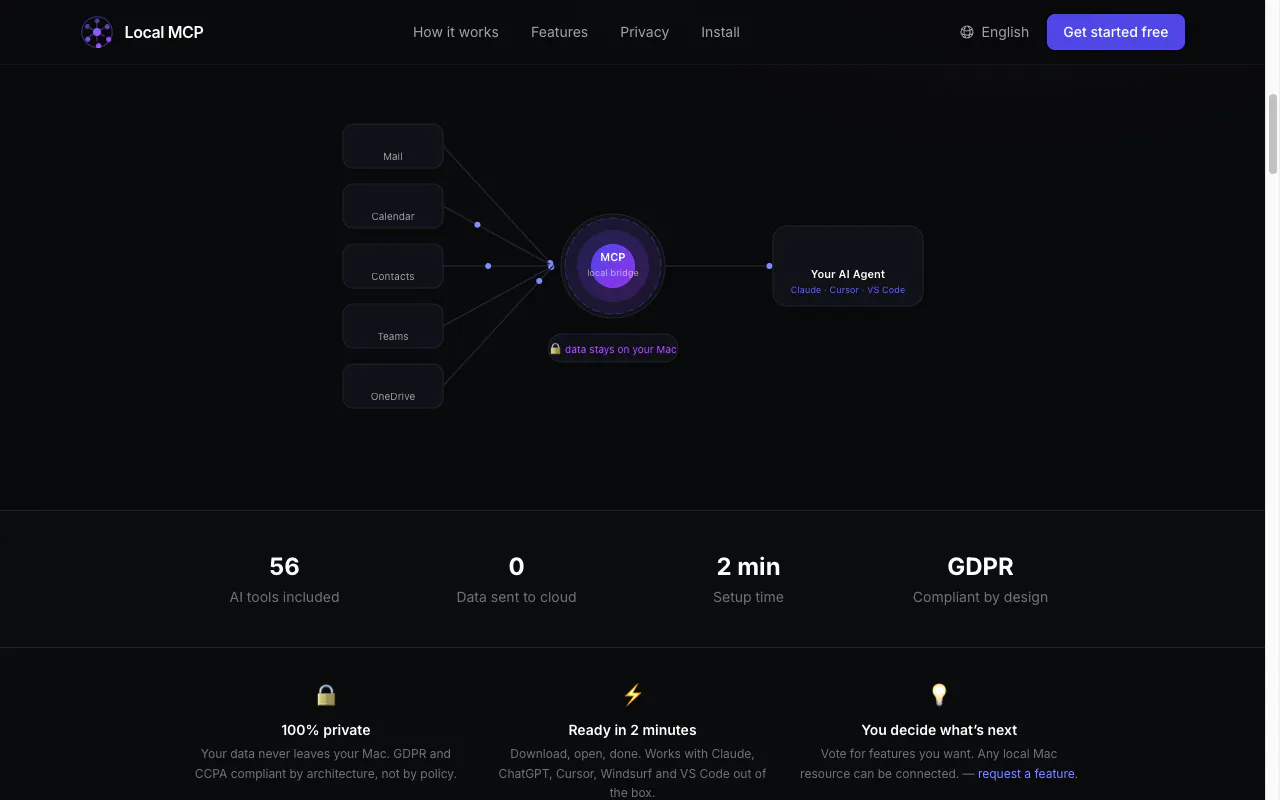The height and width of the screenshot is (800, 1280).
Task: Click the 56 statistic number
Action: [284, 566]
